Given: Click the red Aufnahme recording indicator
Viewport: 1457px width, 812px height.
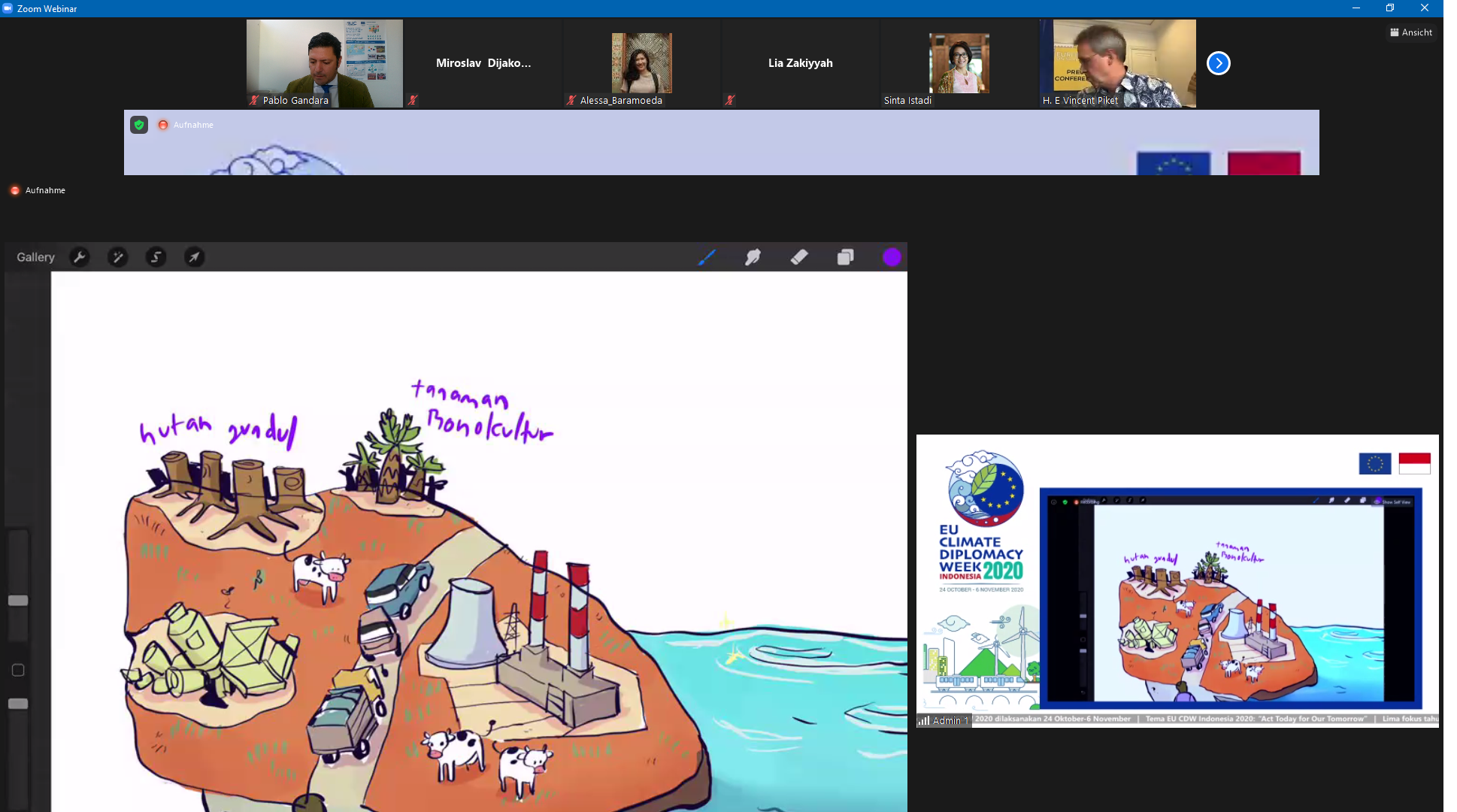Looking at the screenshot, I should (15, 190).
